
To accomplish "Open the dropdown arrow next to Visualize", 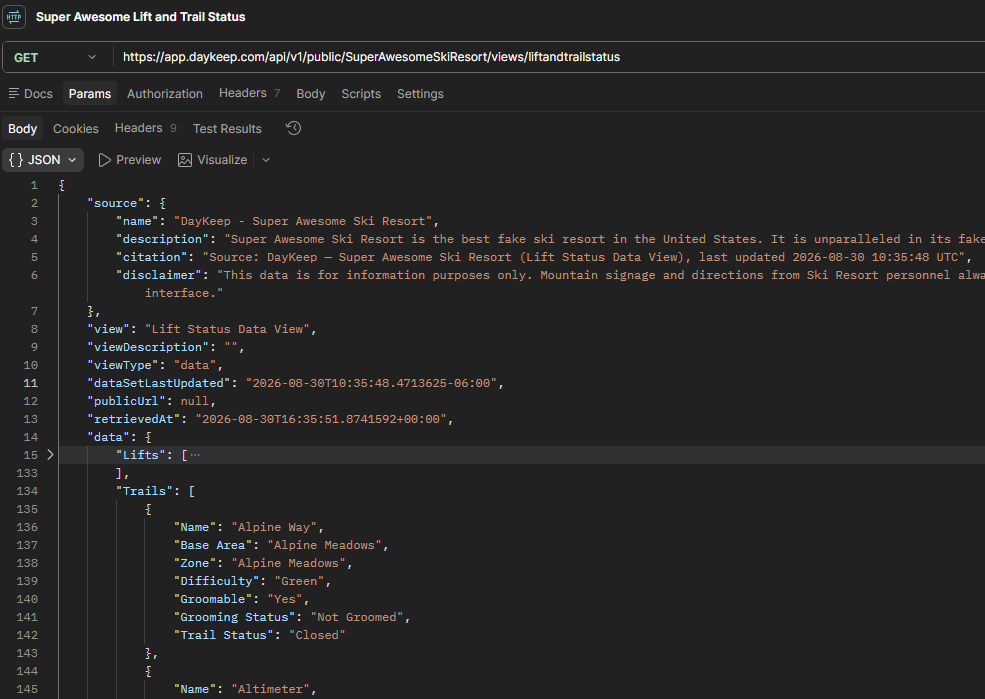I will (x=266, y=160).
